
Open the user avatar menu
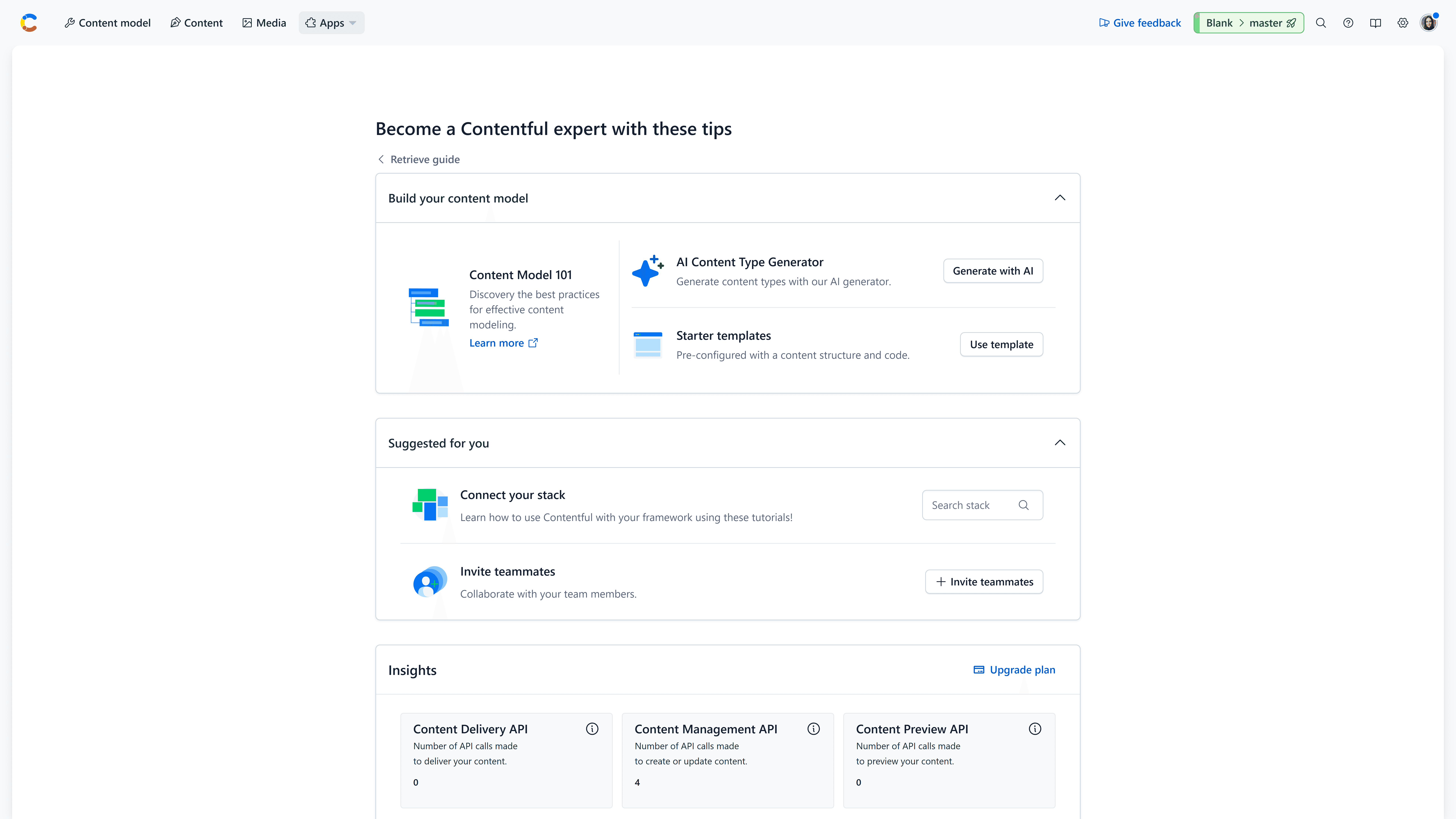tap(1429, 23)
